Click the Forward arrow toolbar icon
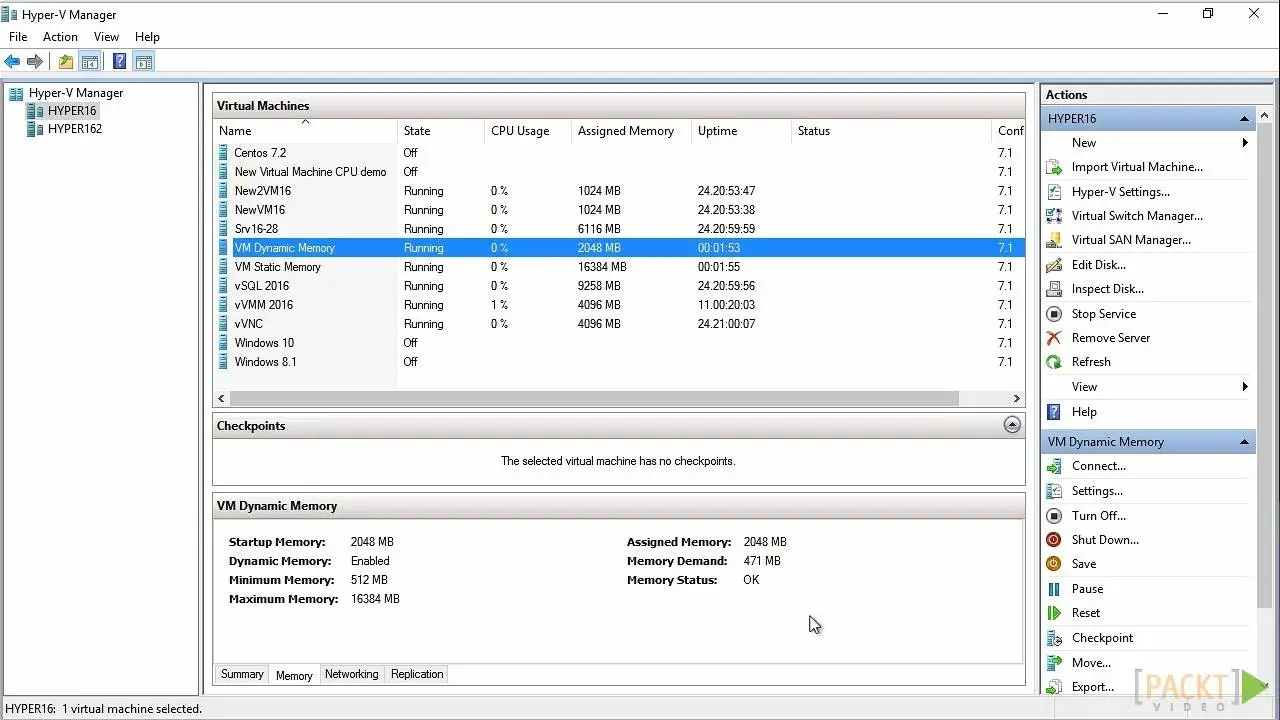 tap(35, 62)
